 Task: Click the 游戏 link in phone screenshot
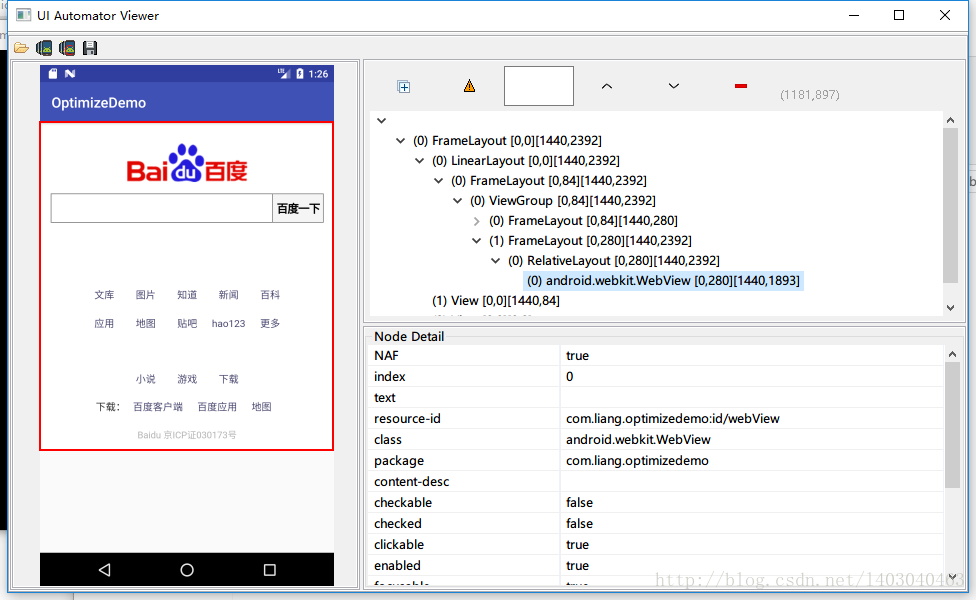click(187, 379)
